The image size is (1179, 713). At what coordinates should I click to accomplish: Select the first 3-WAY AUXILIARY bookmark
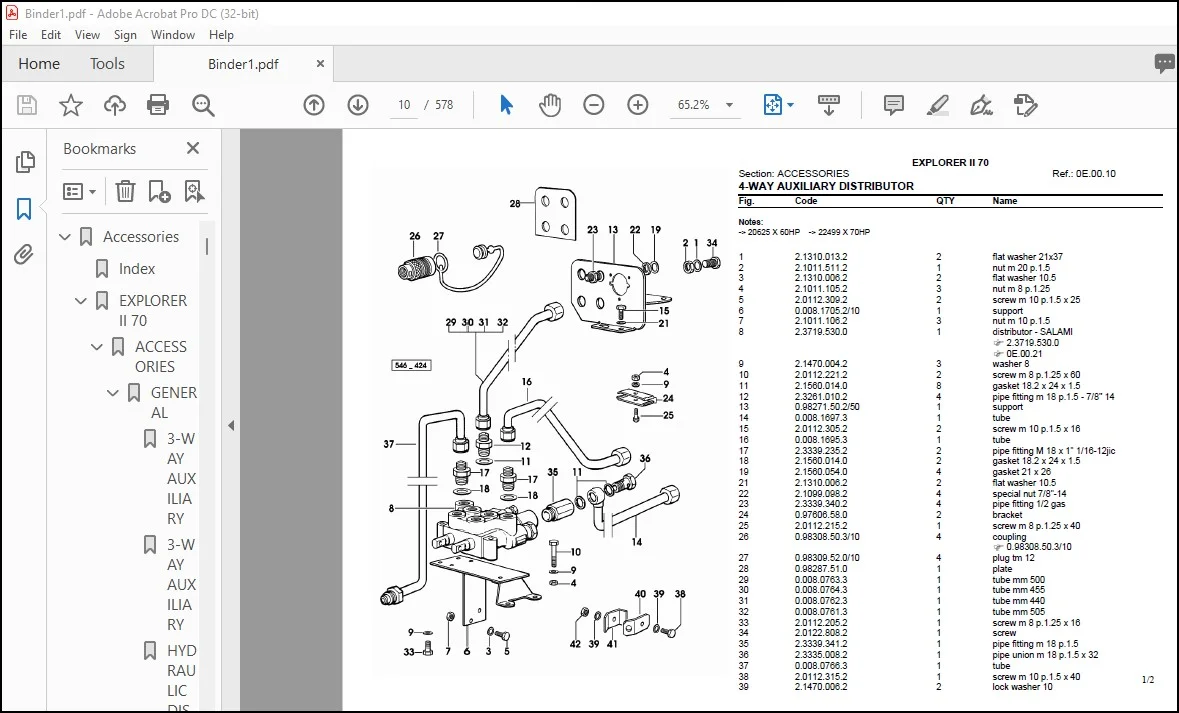pyautogui.click(x=181, y=478)
